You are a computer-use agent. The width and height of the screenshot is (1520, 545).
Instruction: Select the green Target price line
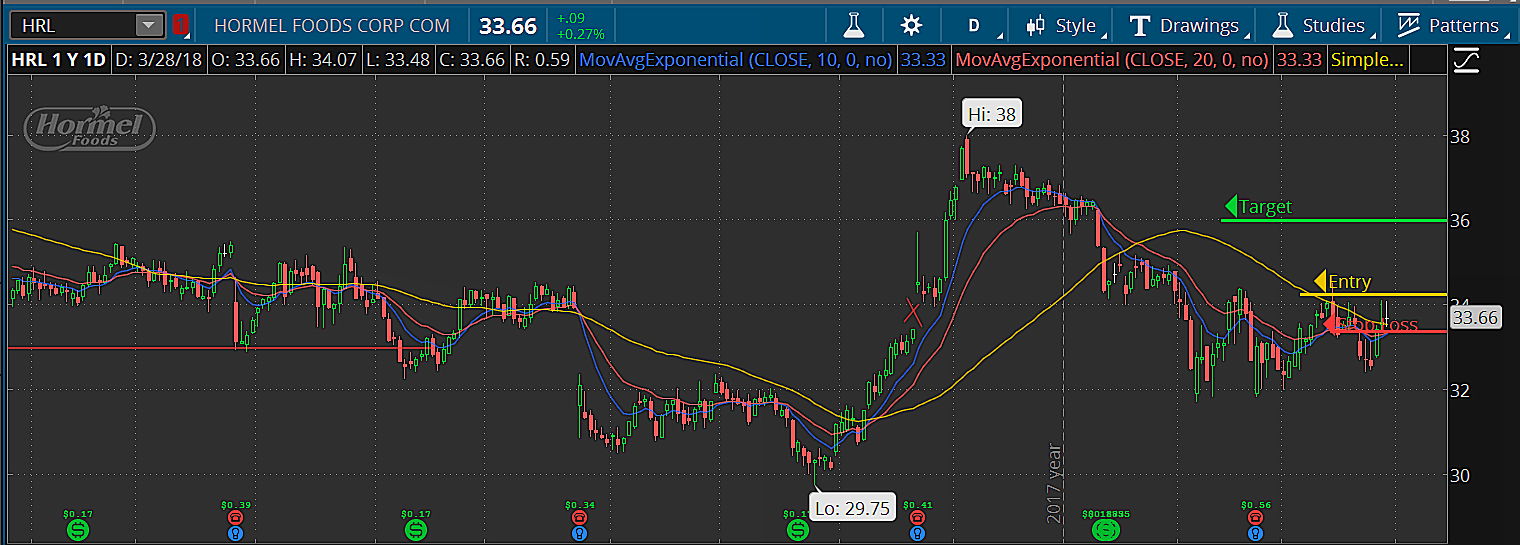tap(1335, 219)
